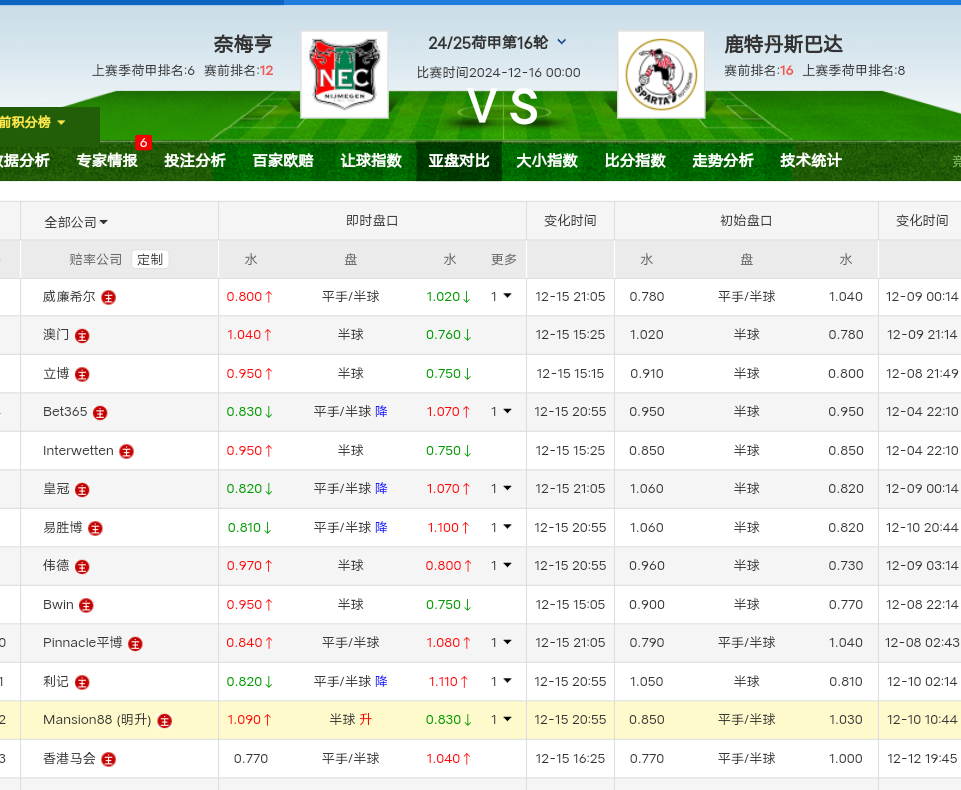Click the 香港马会 company name
Viewport: 961px width, 790px height.
[x=69, y=759]
